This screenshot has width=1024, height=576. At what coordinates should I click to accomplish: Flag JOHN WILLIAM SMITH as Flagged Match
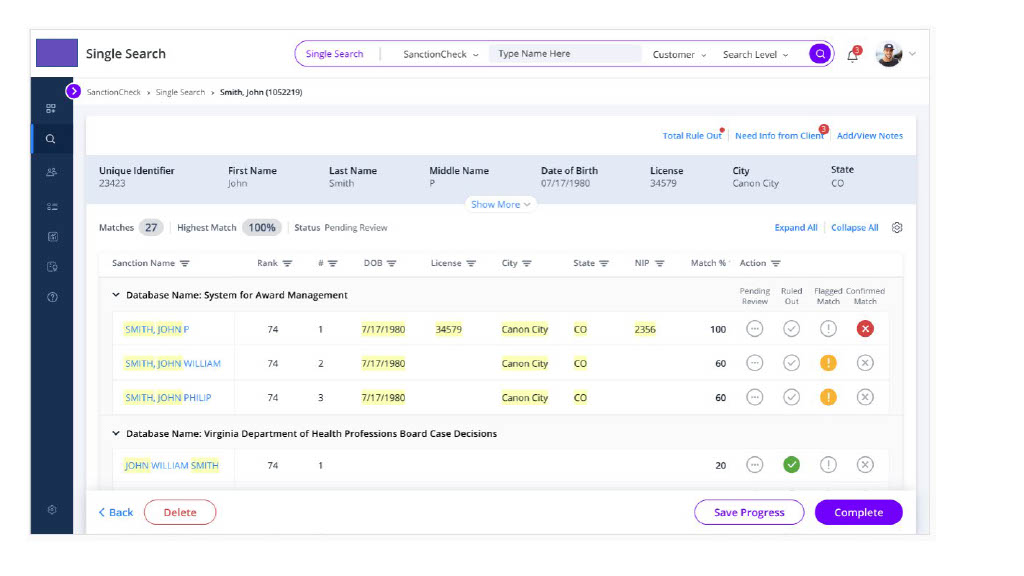pyautogui.click(x=828, y=465)
